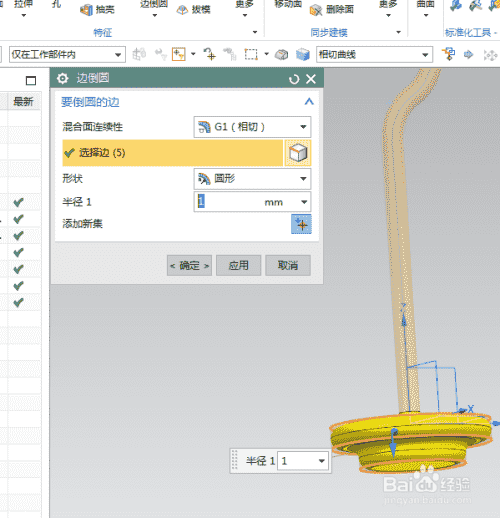Close the 边倒圆 dialog with the X
The height and width of the screenshot is (518, 500).
point(311,79)
